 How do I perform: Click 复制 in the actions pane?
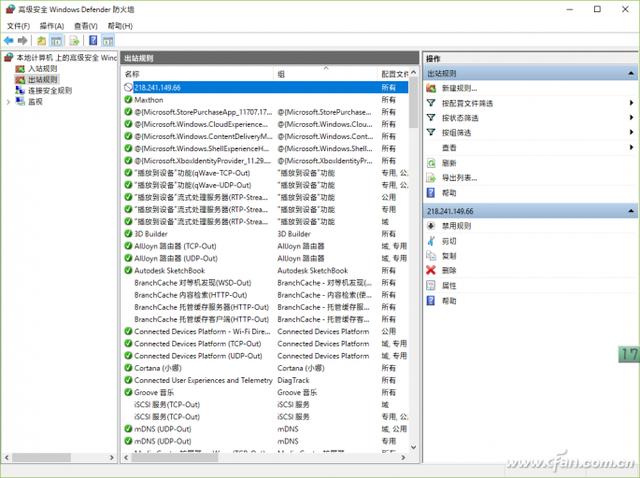click(x=449, y=256)
